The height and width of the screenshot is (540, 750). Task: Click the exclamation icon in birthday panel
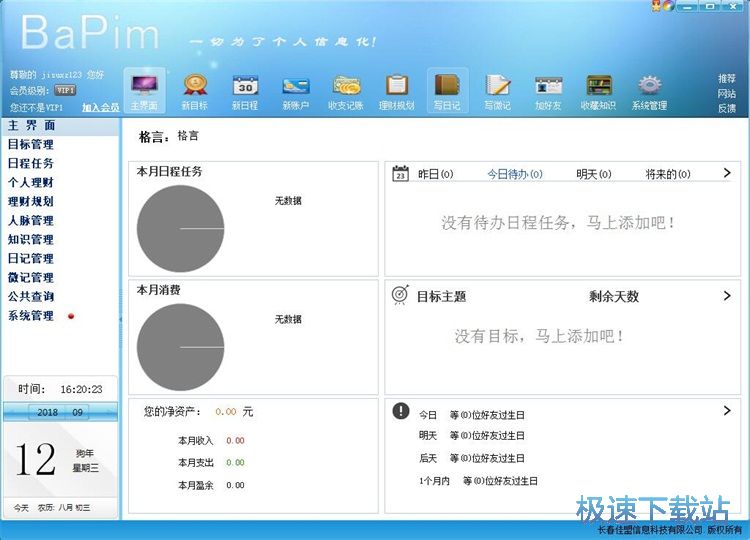pos(401,410)
